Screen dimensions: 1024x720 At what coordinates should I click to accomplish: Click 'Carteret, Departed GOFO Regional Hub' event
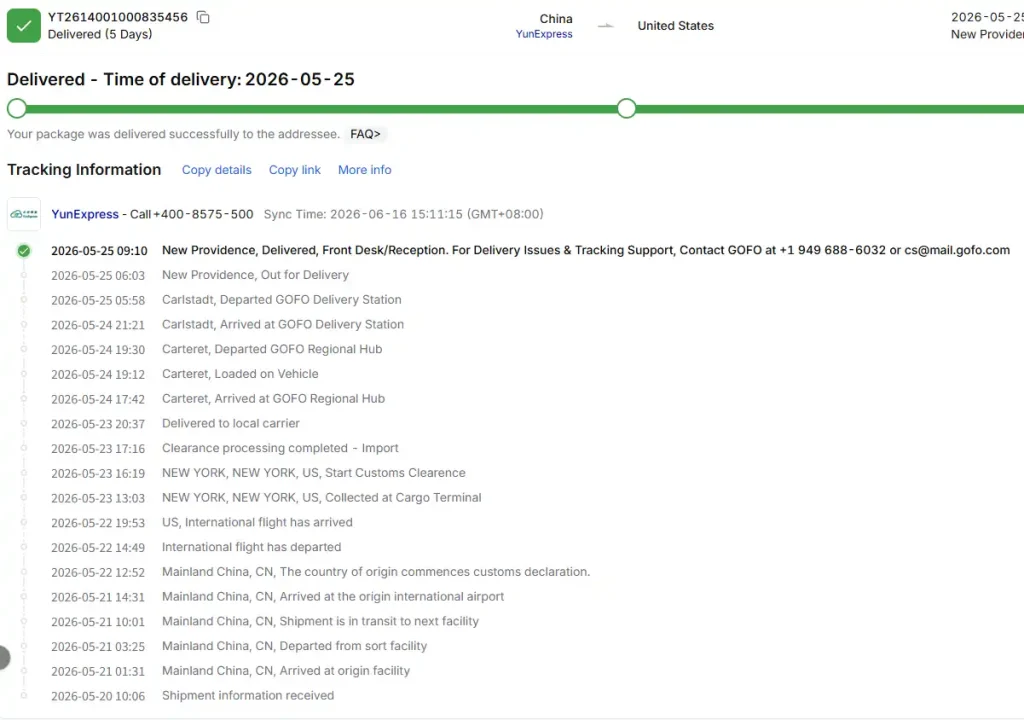tap(272, 350)
